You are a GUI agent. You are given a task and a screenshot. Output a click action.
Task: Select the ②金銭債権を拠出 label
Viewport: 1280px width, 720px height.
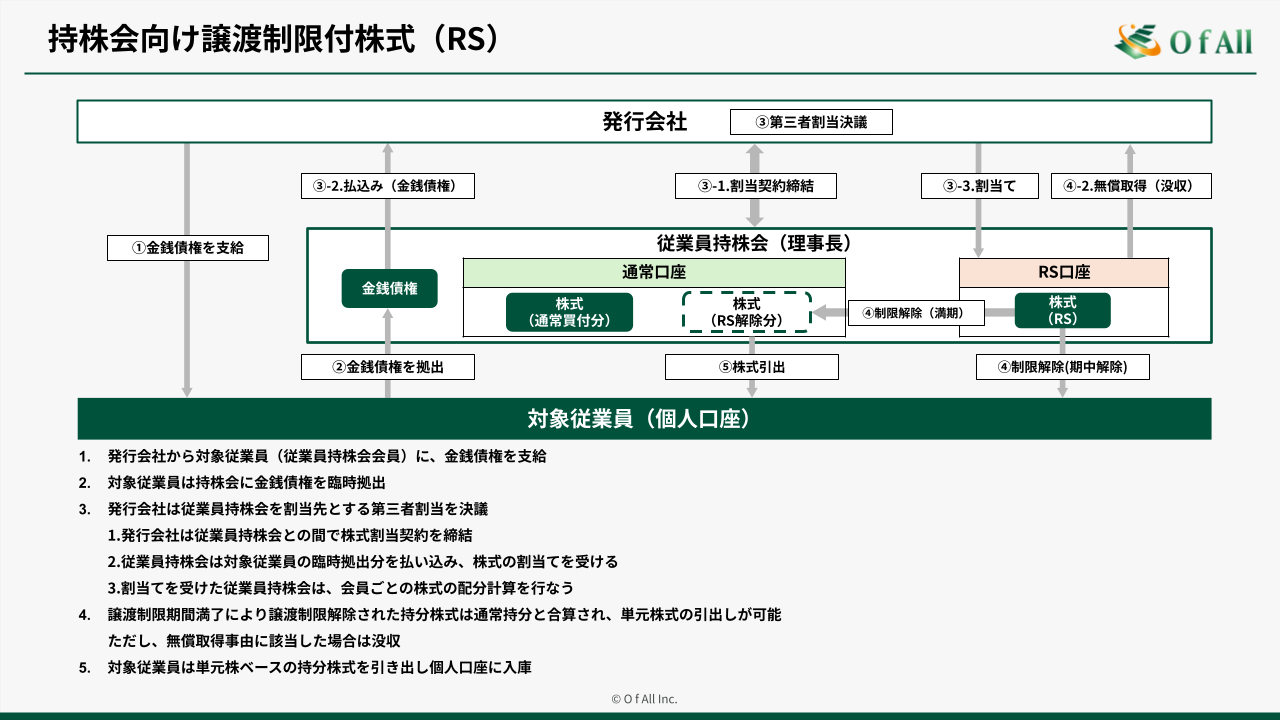387,367
